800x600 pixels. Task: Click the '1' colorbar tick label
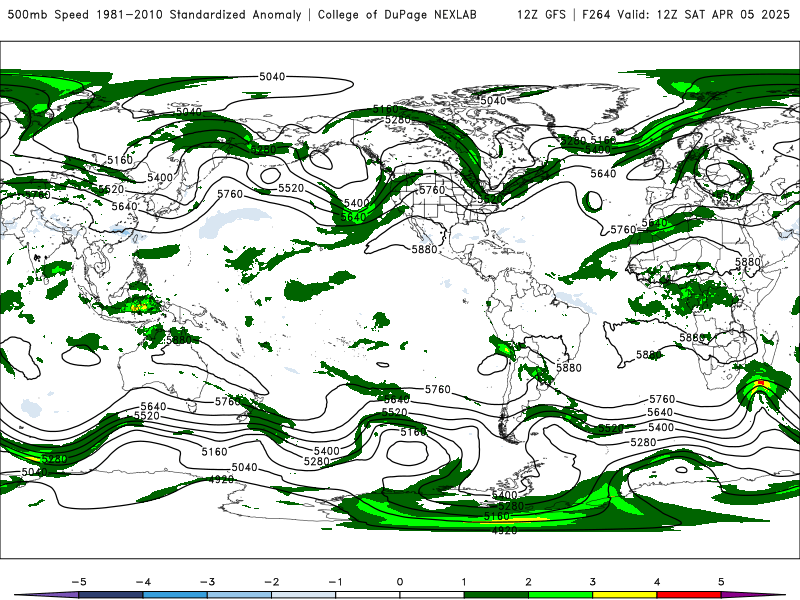tap(464, 582)
